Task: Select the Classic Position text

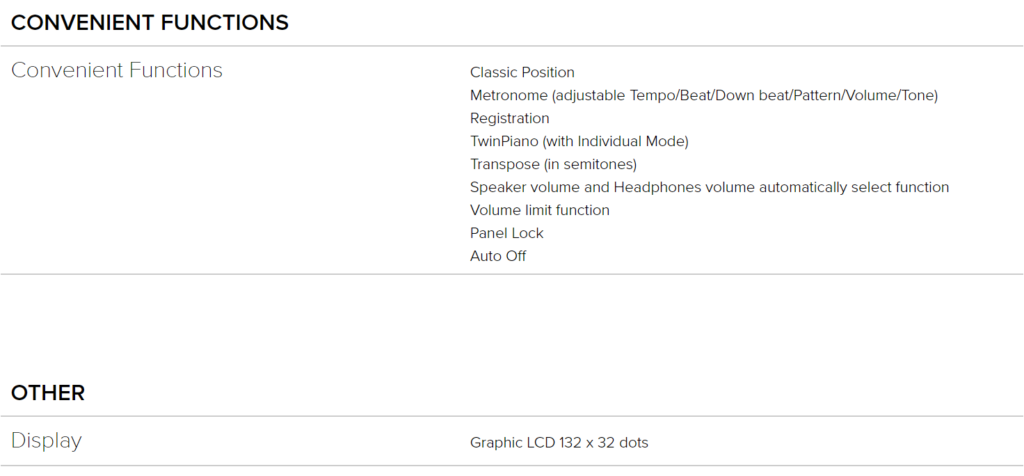Action: point(522,72)
